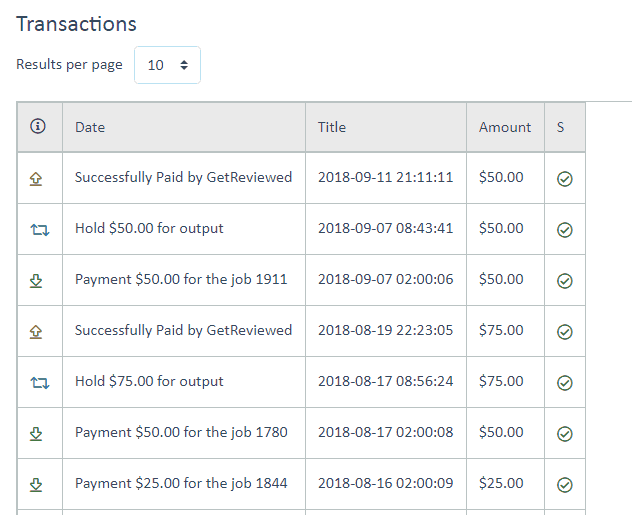The height and width of the screenshot is (515, 632).
Task: Click status checkmark for 2018-09-11 21:11:11 transaction
Action: pyautogui.click(x=564, y=179)
